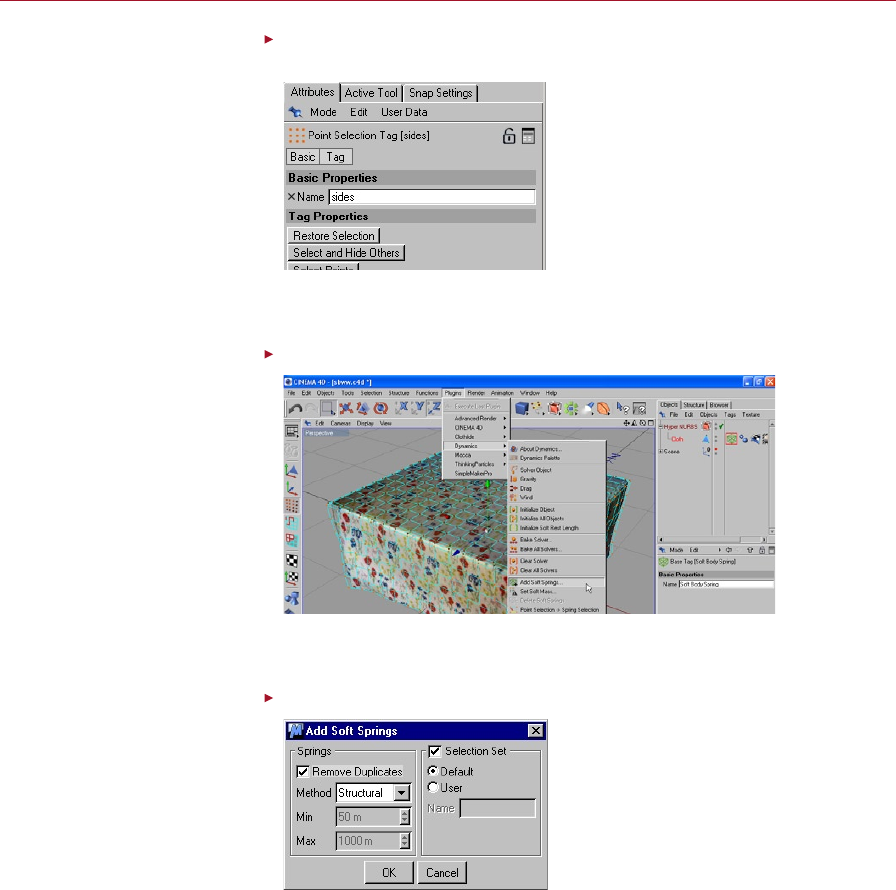
Task: Click the Attributes arrow icon beside Mode
Action: pyautogui.click(x=295, y=112)
